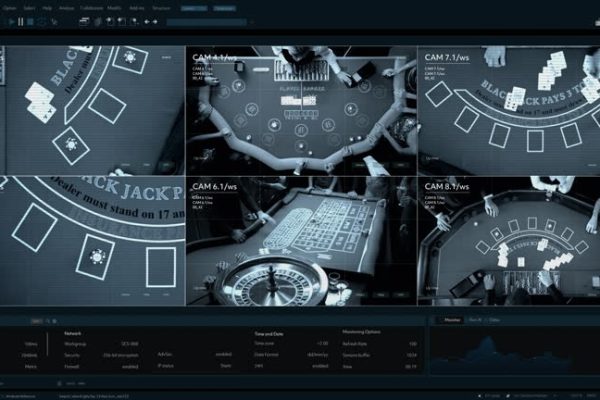Viewport: 600px width, 400px height.
Task: Pause the surveillance feed playback
Action: point(20,20)
